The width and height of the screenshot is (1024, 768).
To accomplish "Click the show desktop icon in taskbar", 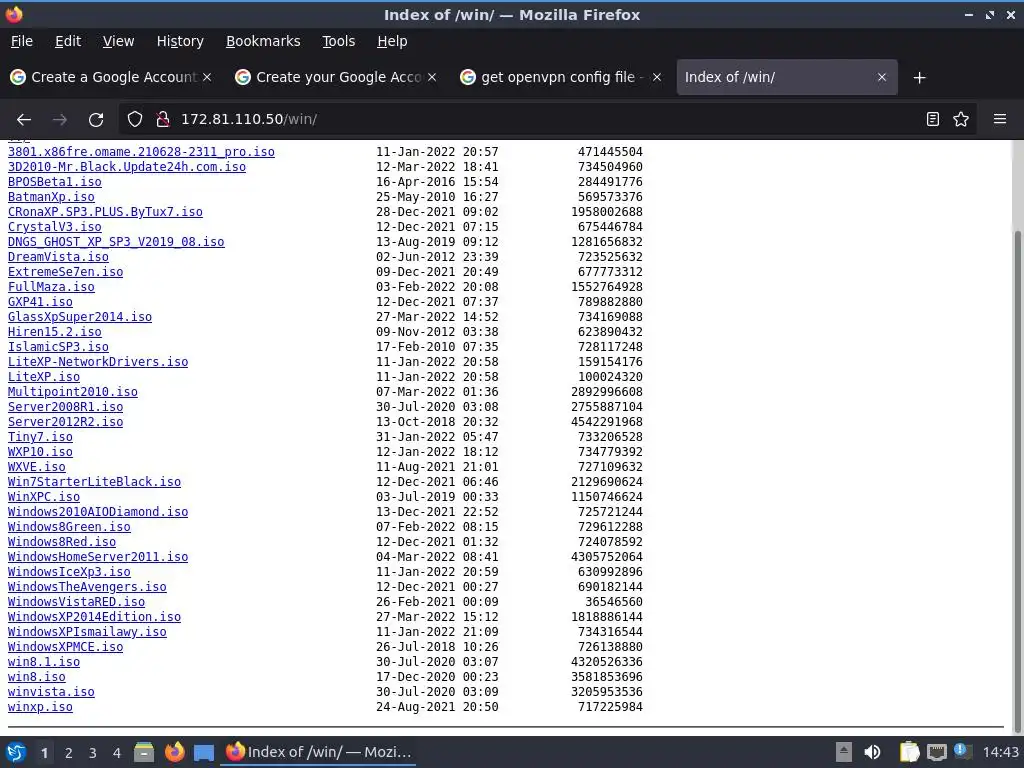I will (204, 752).
